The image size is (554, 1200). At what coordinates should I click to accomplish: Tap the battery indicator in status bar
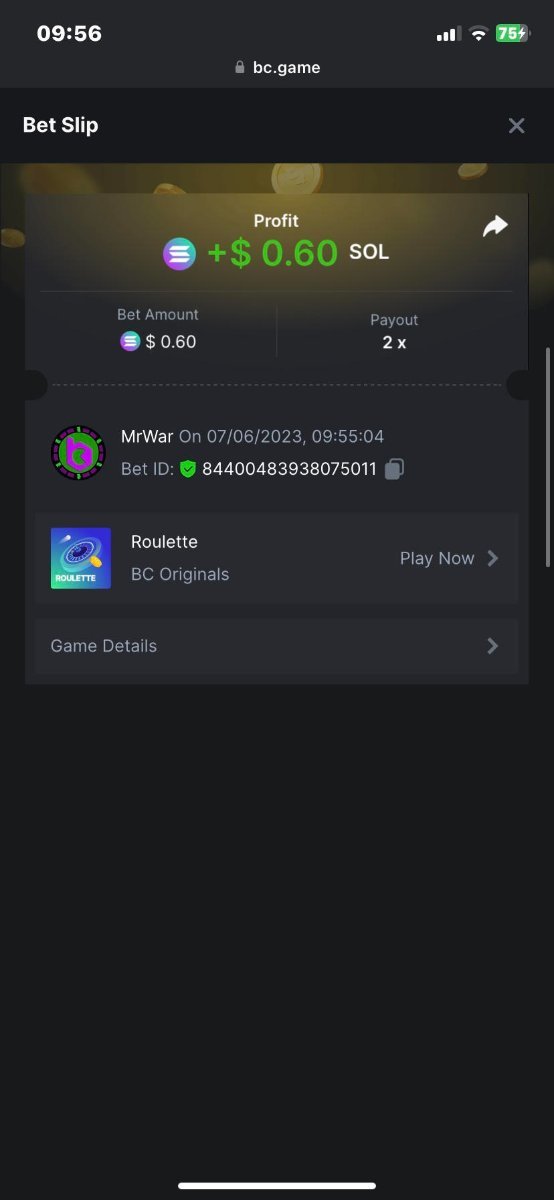coord(512,33)
